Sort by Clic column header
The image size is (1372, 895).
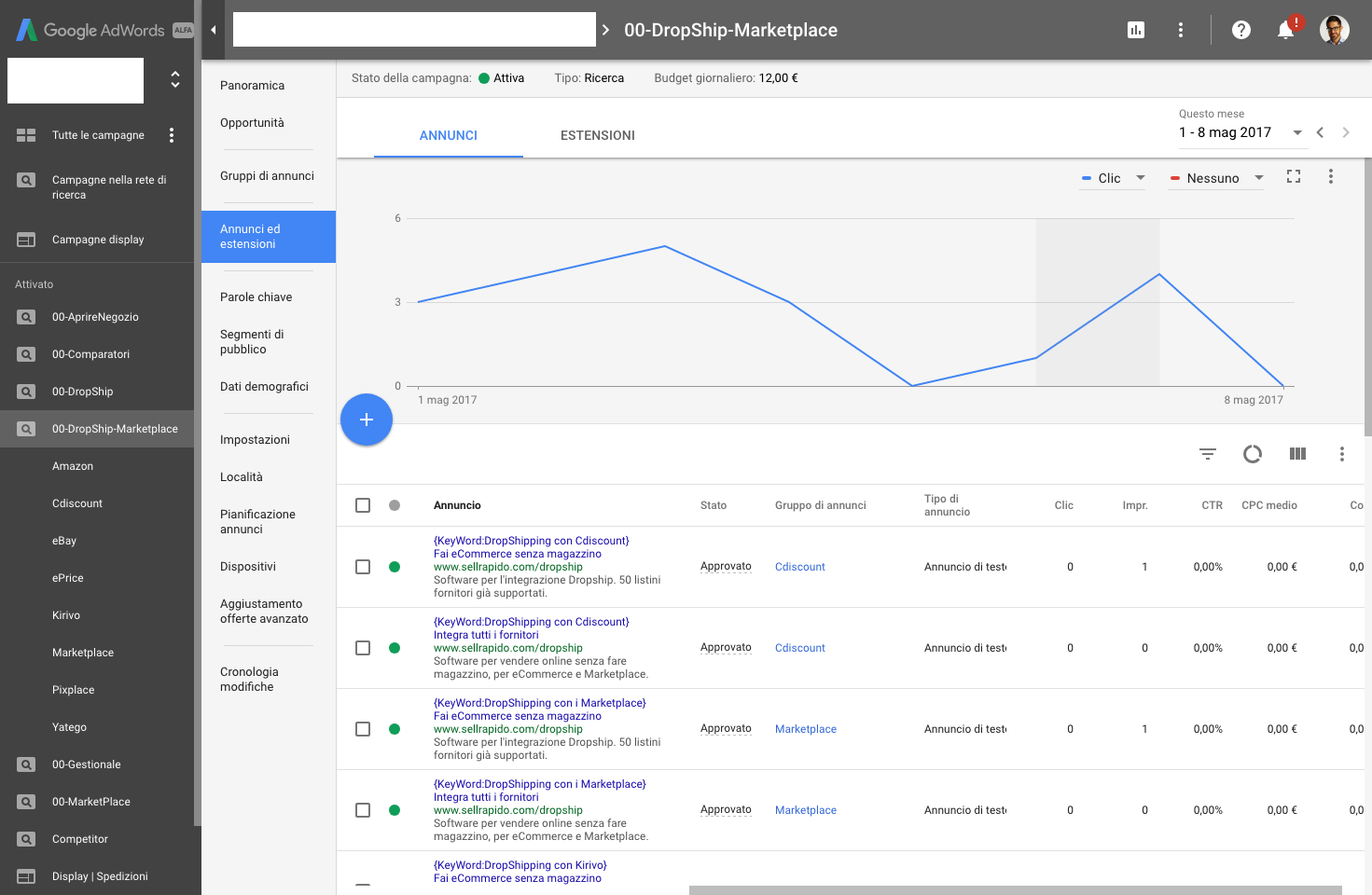(x=1064, y=505)
